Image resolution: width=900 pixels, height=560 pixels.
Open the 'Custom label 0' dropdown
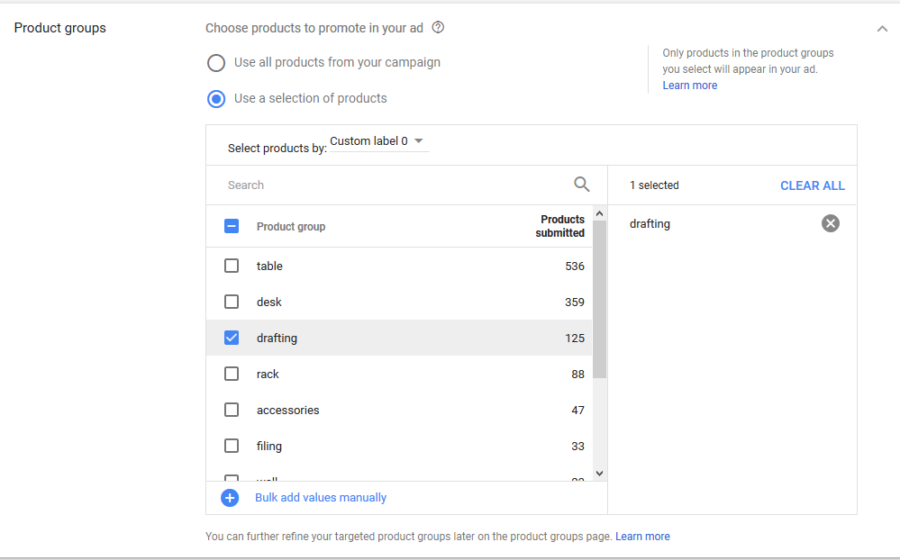379,141
